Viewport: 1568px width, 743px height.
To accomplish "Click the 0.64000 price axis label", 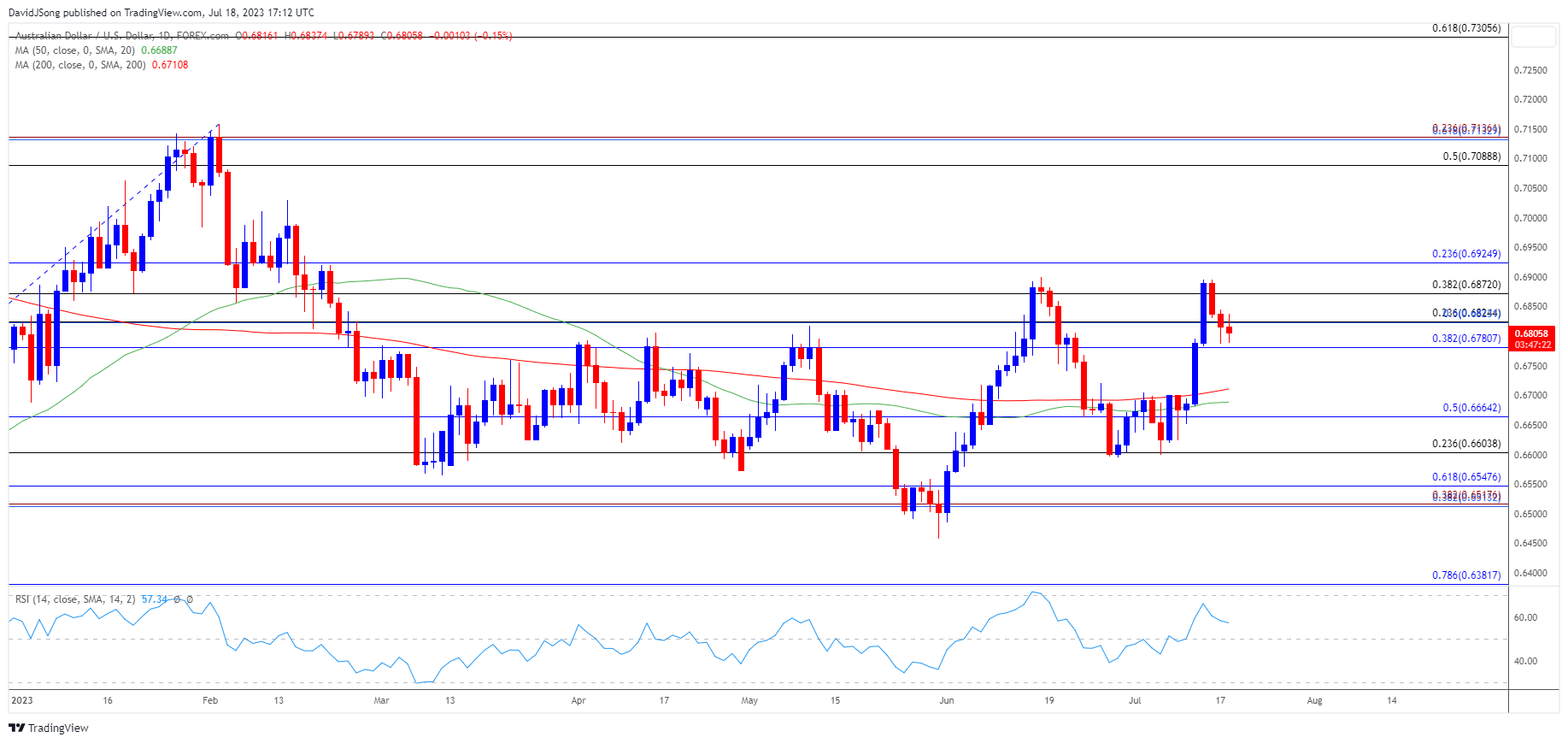I will [1530, 574].
